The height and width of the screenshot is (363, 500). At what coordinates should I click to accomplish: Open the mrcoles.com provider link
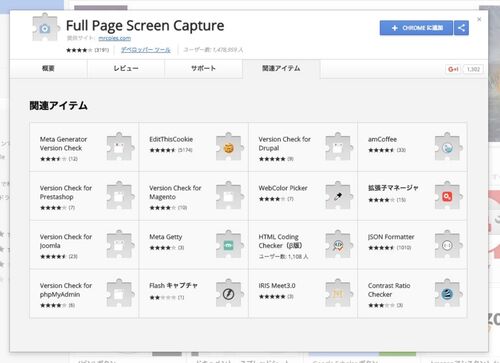pos(115,38)
